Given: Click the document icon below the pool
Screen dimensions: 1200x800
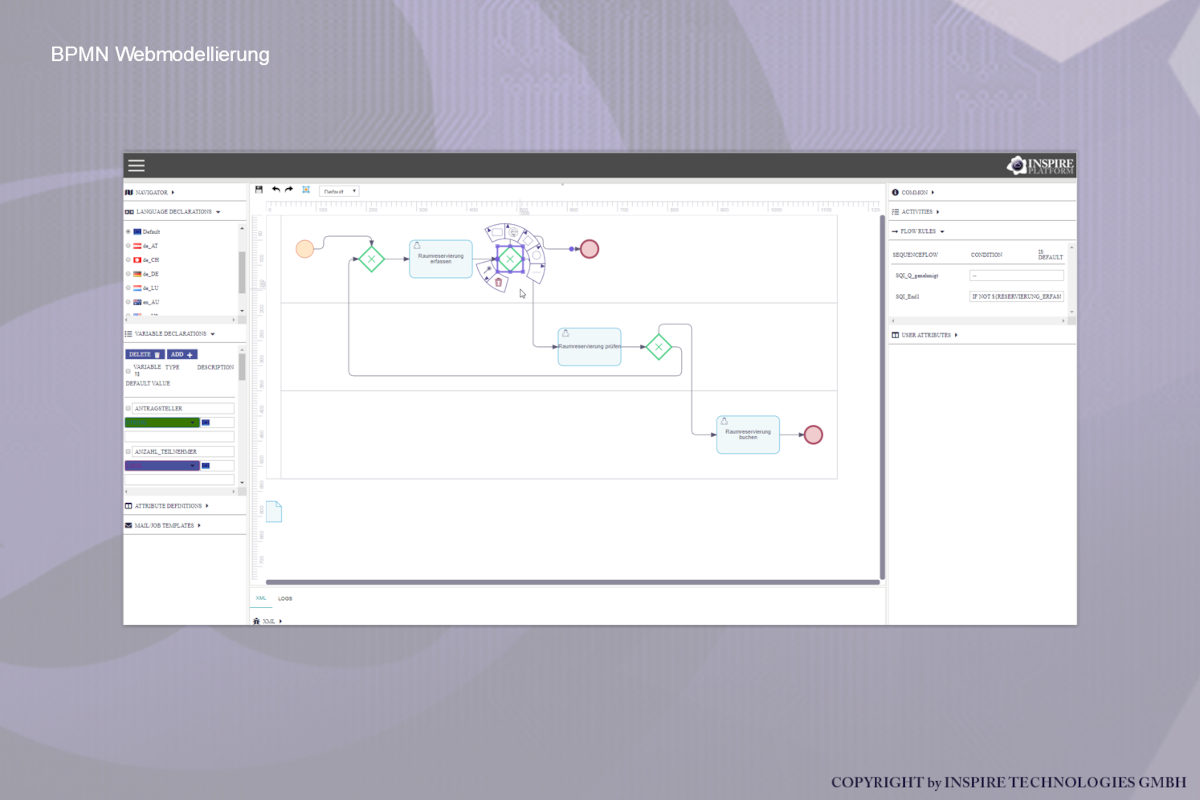Looking at the screenshot, I should (273, 511).
